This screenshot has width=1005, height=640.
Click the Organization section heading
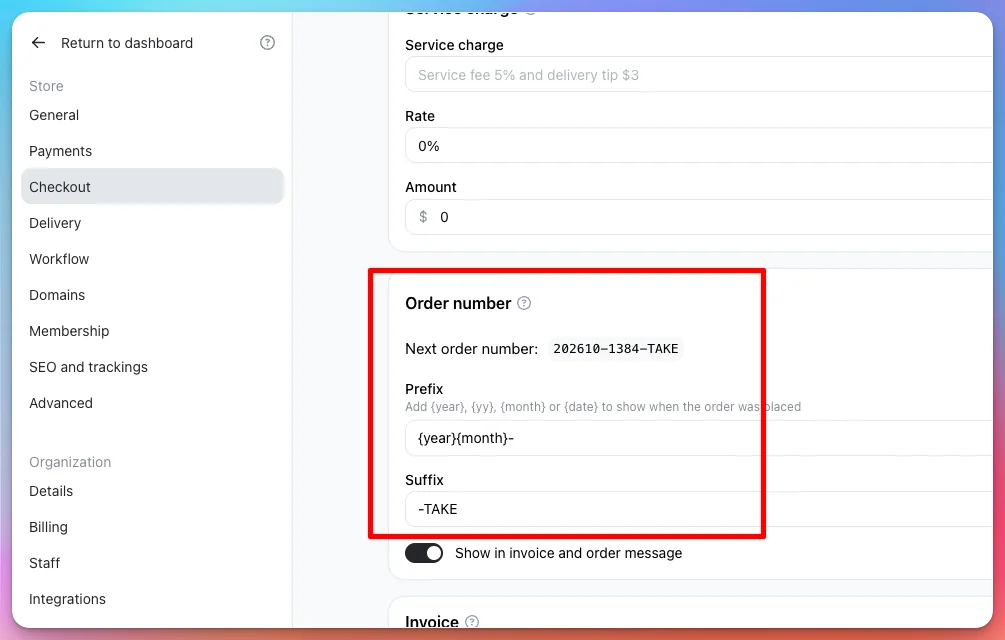[70, 462]
